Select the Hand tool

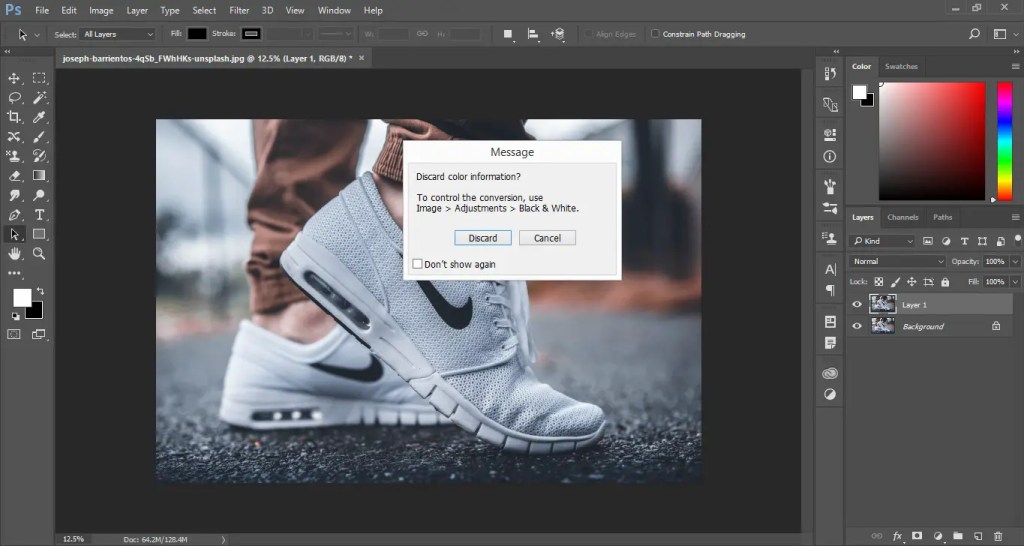(14, 254)
